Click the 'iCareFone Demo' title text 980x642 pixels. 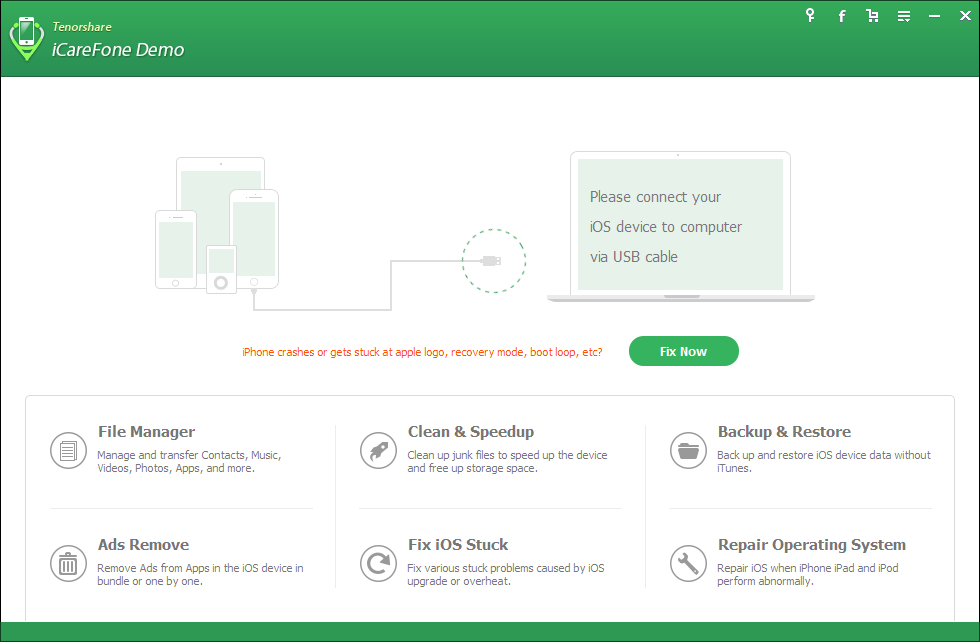click(x=118, y=50)
